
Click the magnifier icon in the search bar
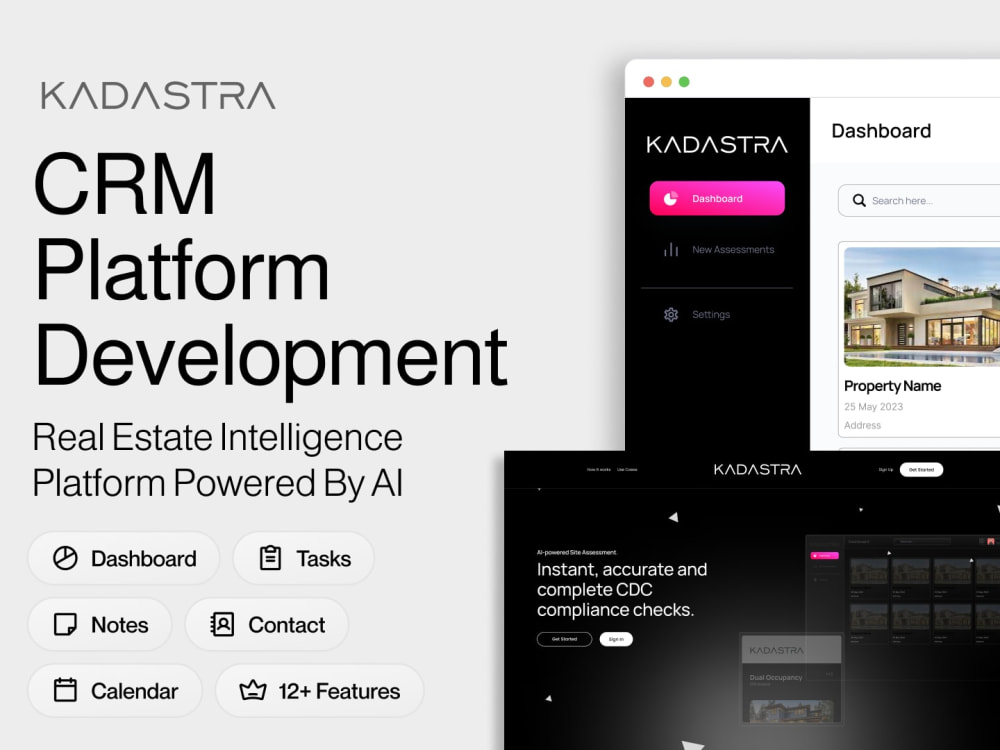coord(859,201)
